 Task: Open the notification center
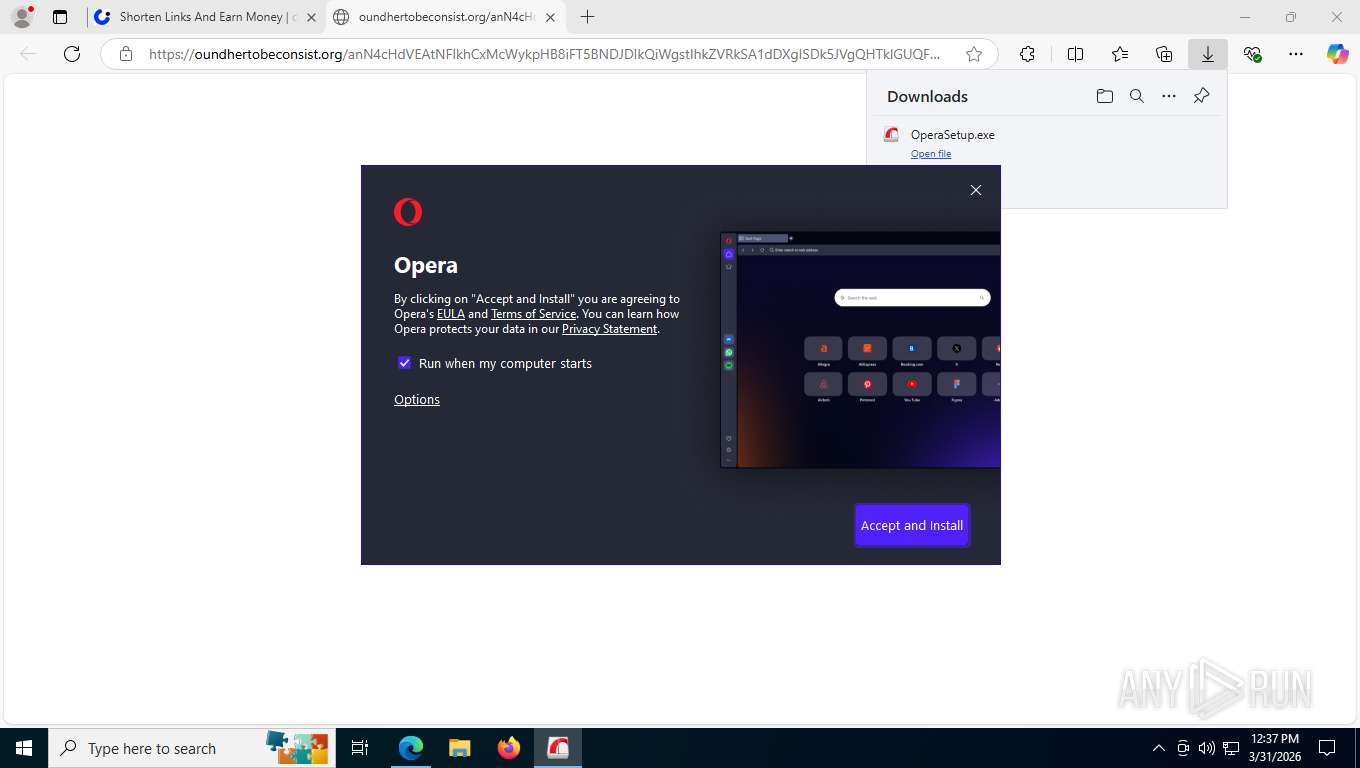click(1327, 748)
